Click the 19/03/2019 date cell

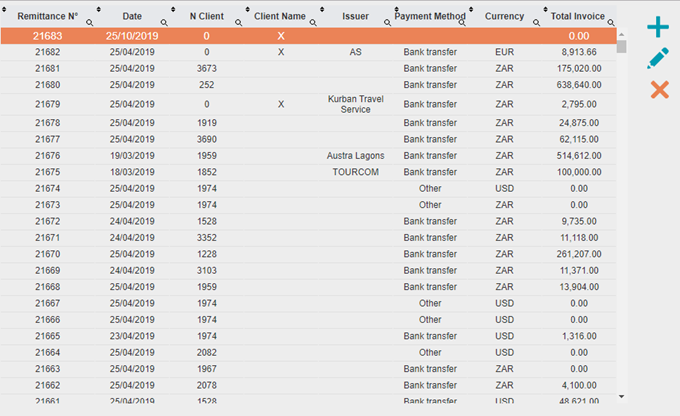pos(132,156)
